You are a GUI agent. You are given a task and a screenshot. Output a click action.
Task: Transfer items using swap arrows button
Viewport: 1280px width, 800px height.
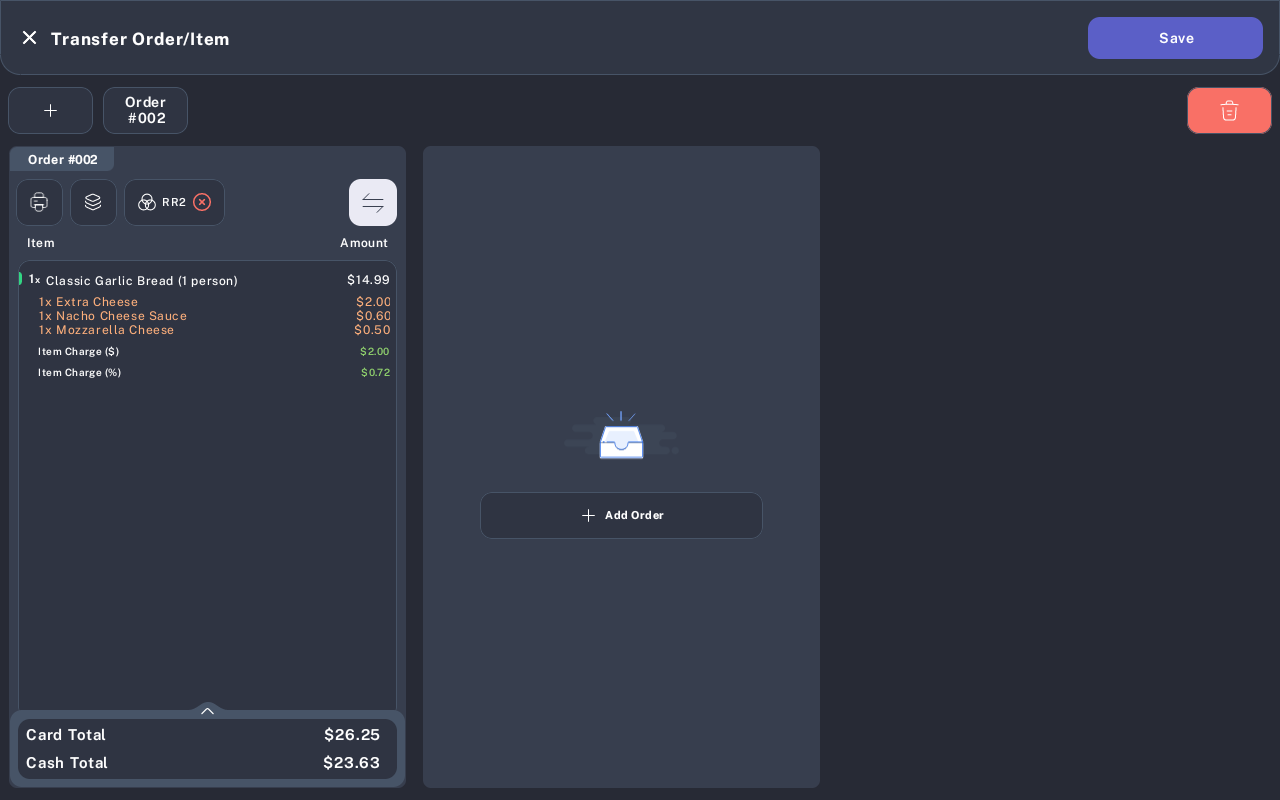[373, 202]
